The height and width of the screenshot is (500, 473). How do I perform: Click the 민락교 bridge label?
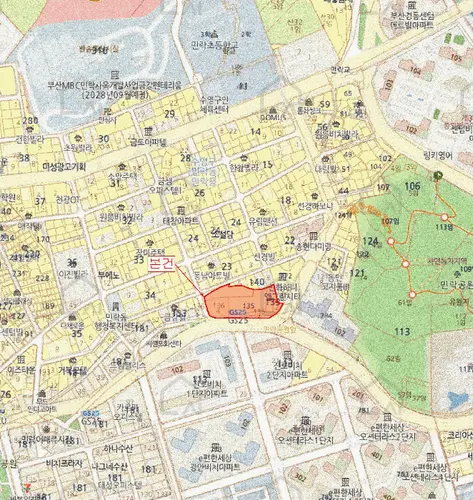click(x=340, y=70)
